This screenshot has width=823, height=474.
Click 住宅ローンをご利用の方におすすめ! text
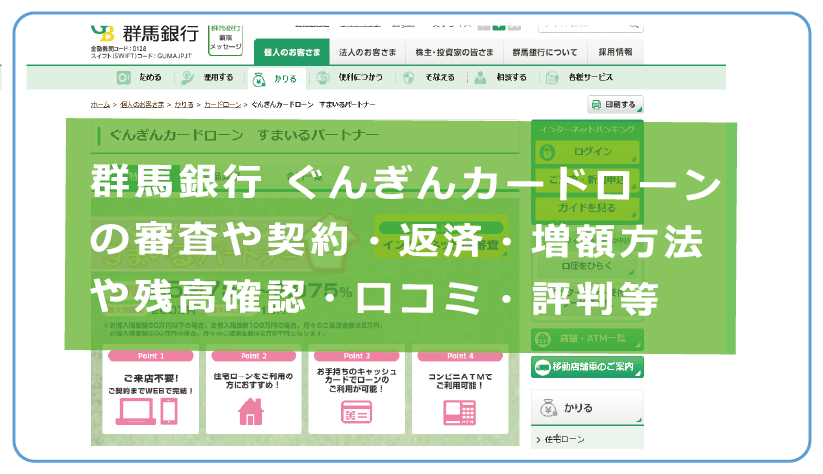(x=254, y=381)
